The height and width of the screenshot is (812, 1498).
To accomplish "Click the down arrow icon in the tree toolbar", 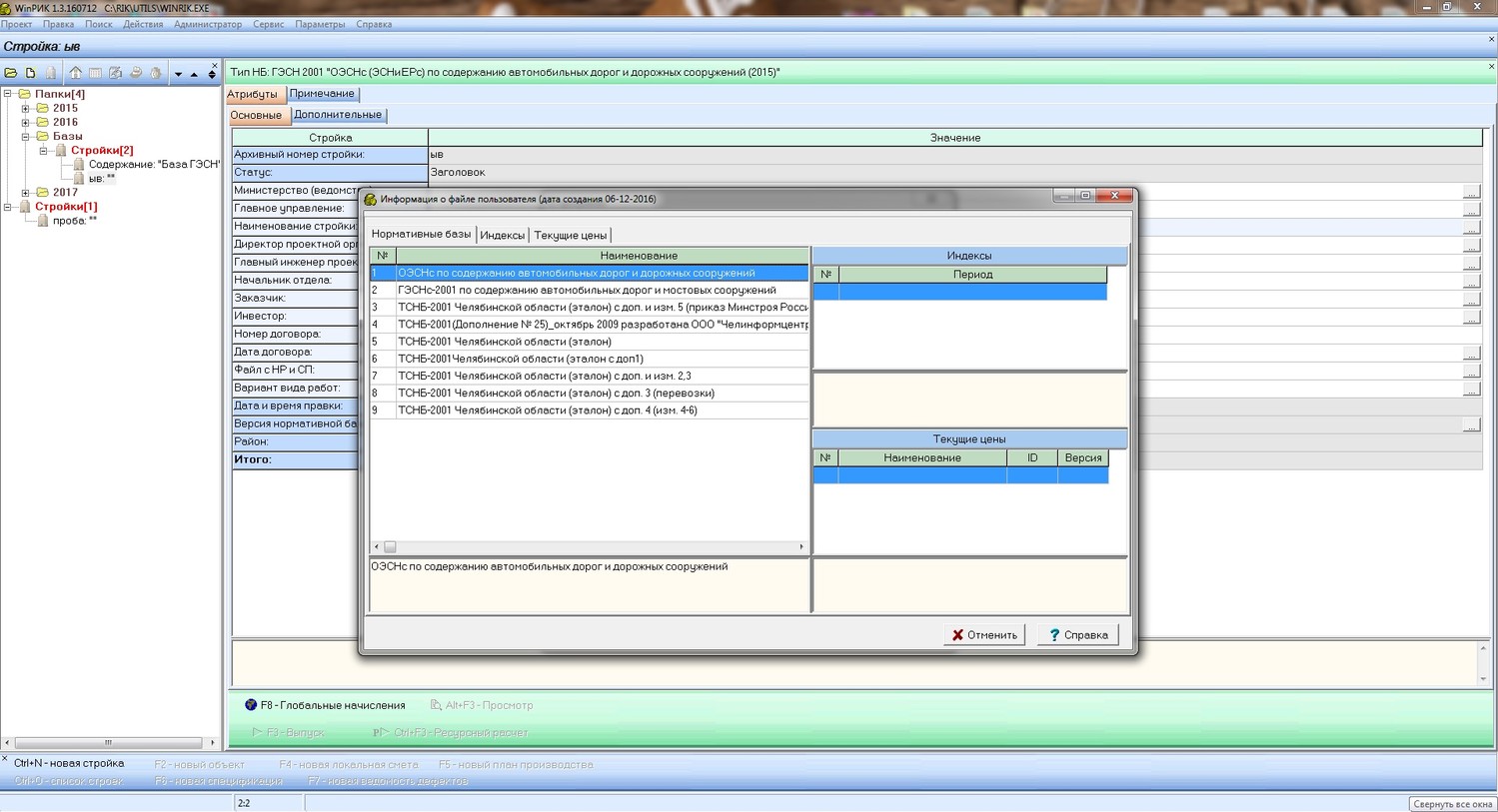I will (x=178, y=74).
